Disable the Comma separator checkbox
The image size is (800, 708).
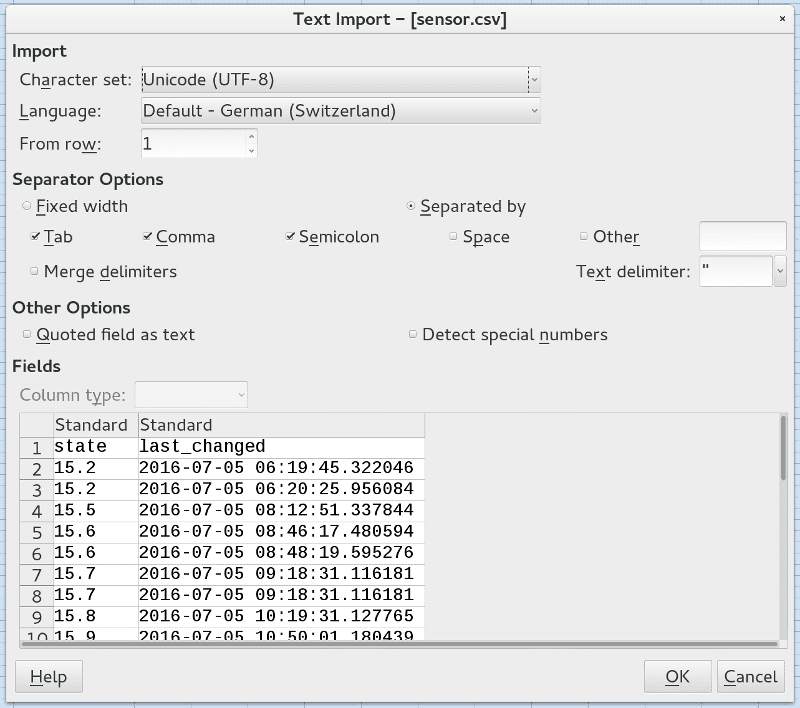click(147, 237)
